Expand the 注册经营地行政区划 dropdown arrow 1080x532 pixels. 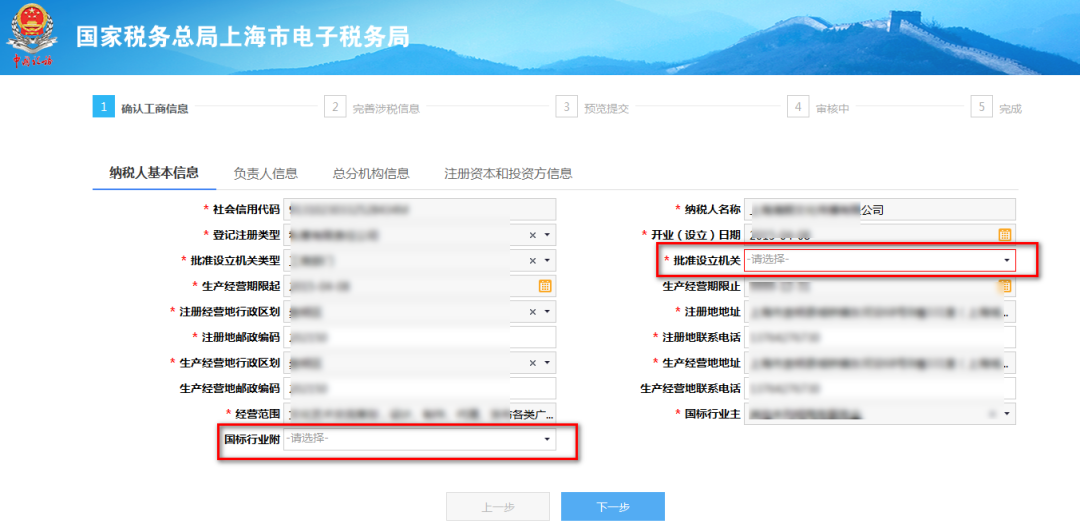coord(547,312)
